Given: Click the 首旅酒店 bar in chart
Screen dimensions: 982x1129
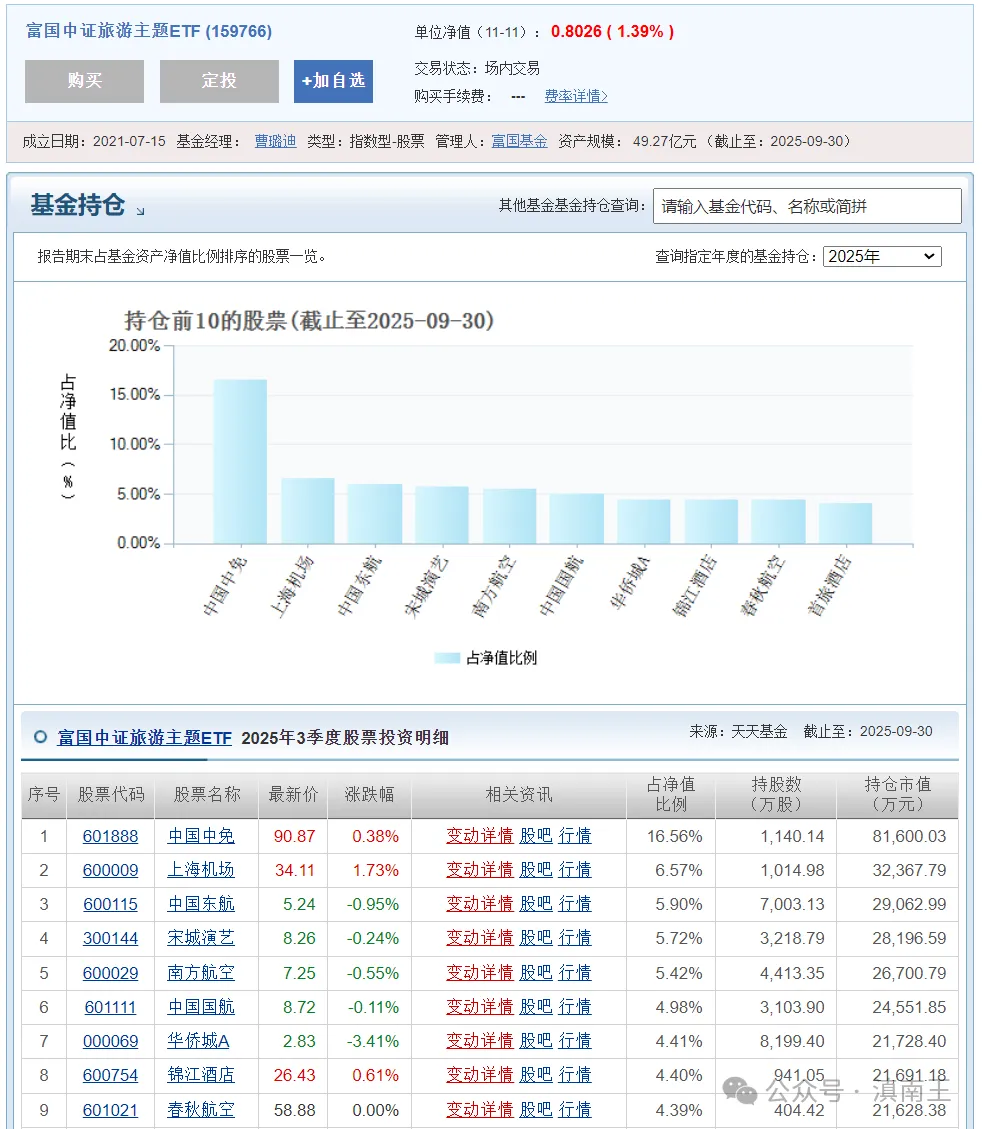Looking at the screenshot, I should coord(845,523).
